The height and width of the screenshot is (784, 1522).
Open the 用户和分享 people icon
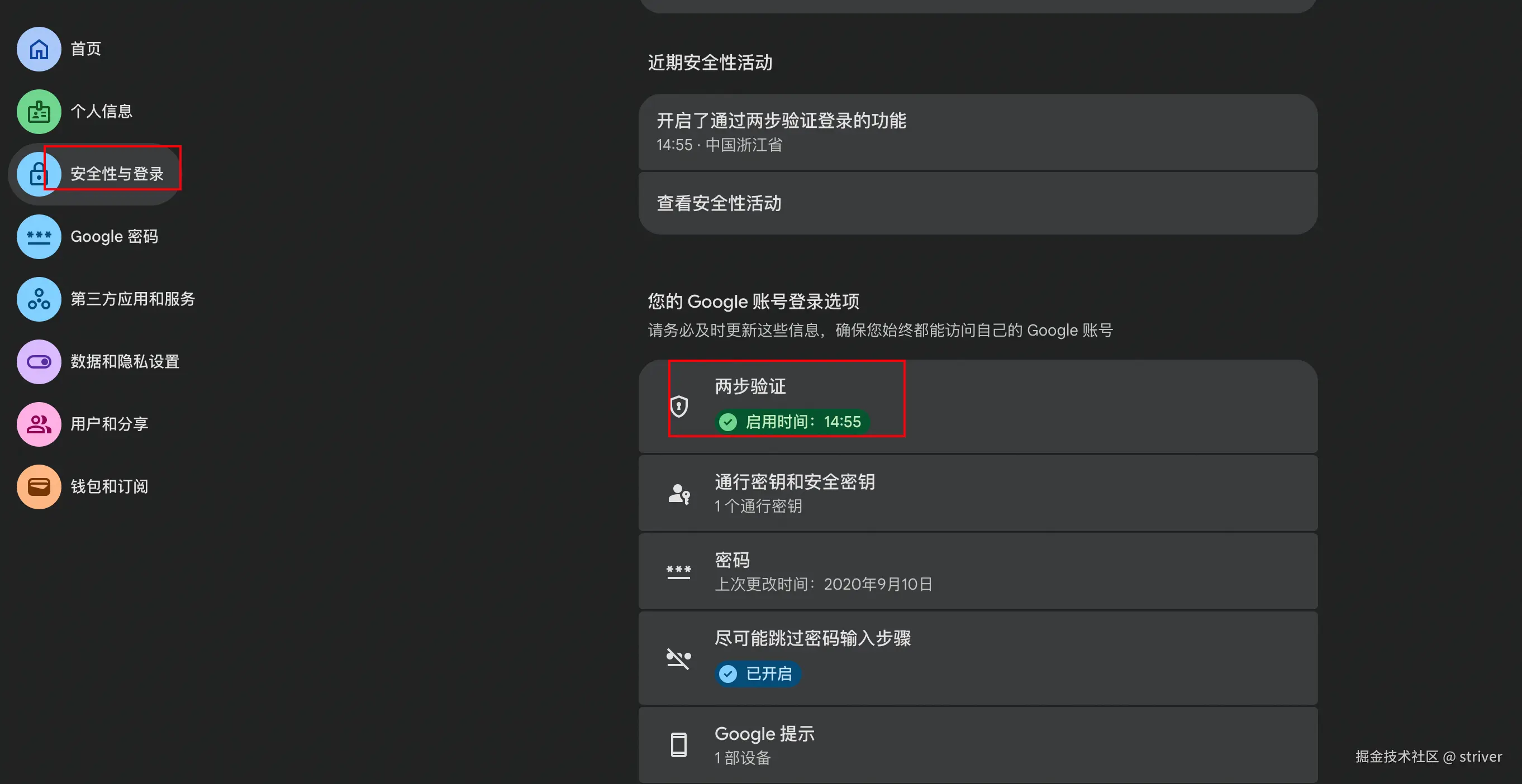click(x=39, y=424)
